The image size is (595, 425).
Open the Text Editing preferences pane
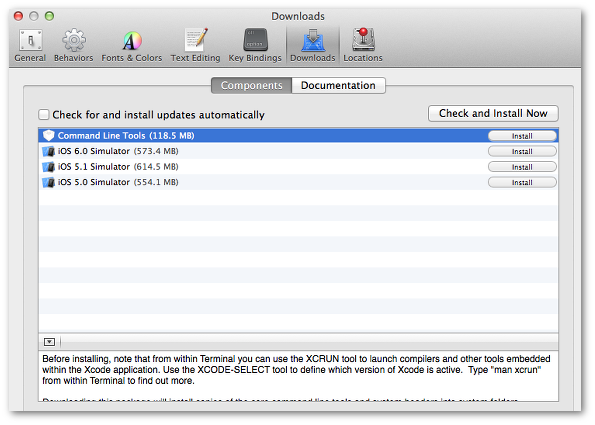pos(195,46)
